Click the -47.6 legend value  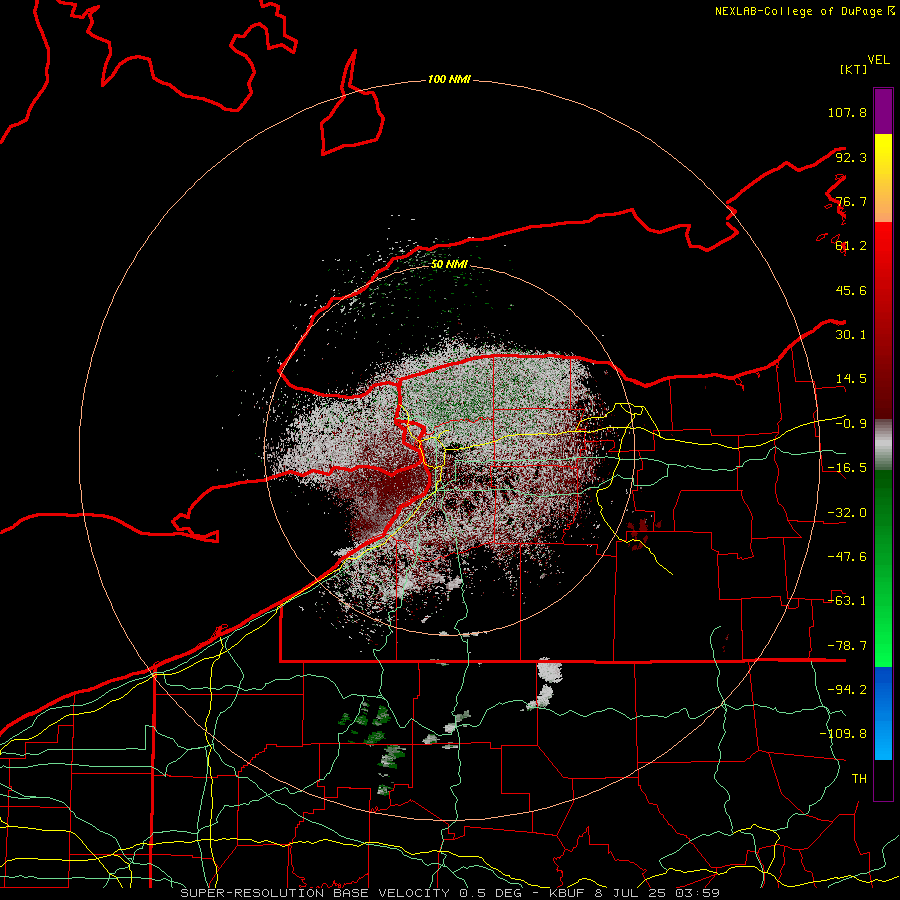(x=847, y=557)
